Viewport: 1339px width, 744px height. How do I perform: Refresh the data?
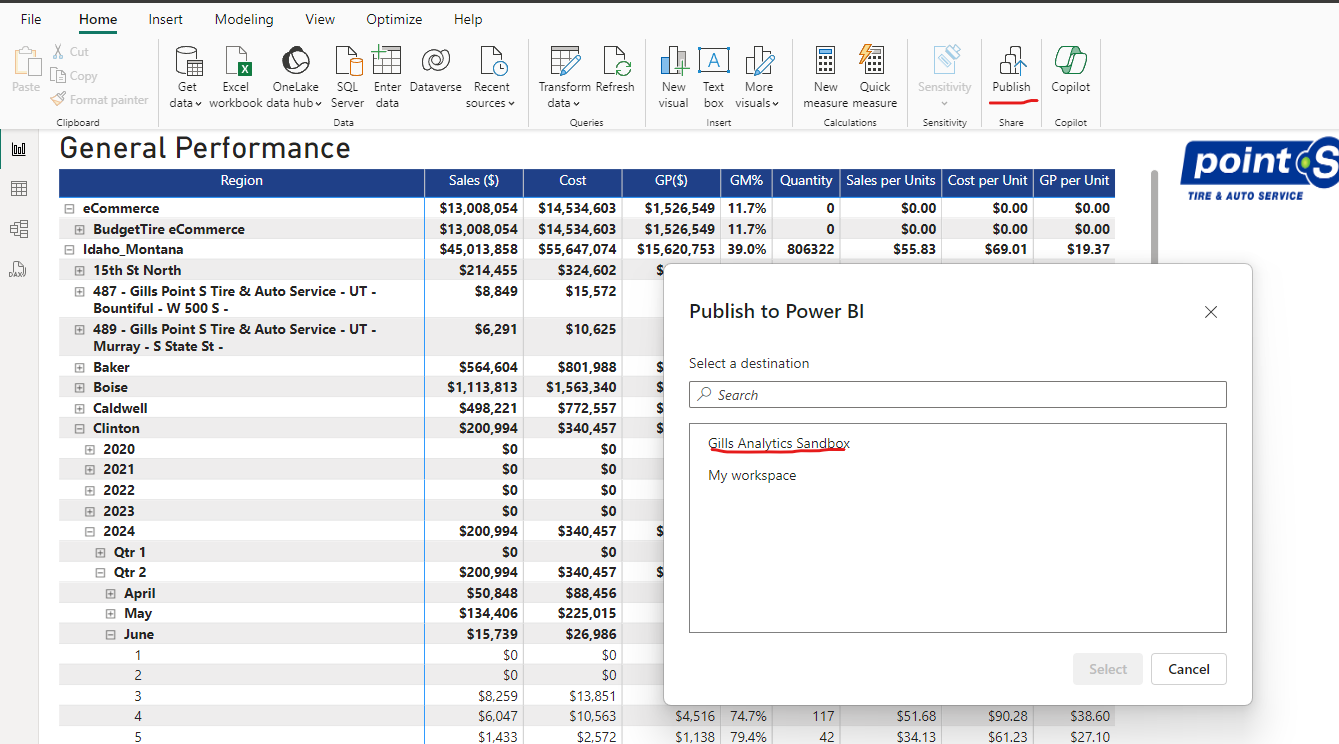pos(615,70)
